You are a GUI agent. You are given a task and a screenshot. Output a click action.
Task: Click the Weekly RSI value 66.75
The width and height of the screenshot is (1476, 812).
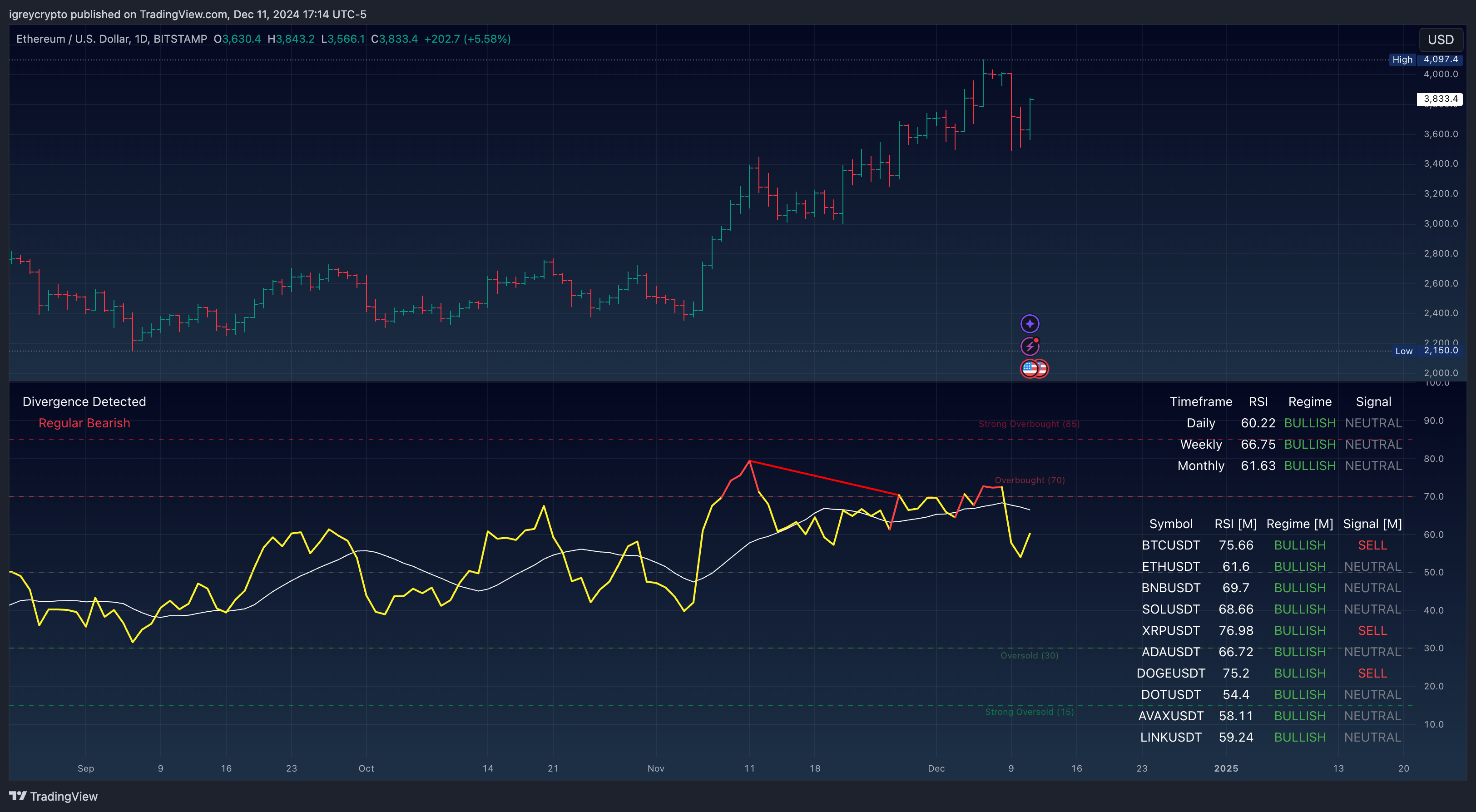click(1258, 444)
